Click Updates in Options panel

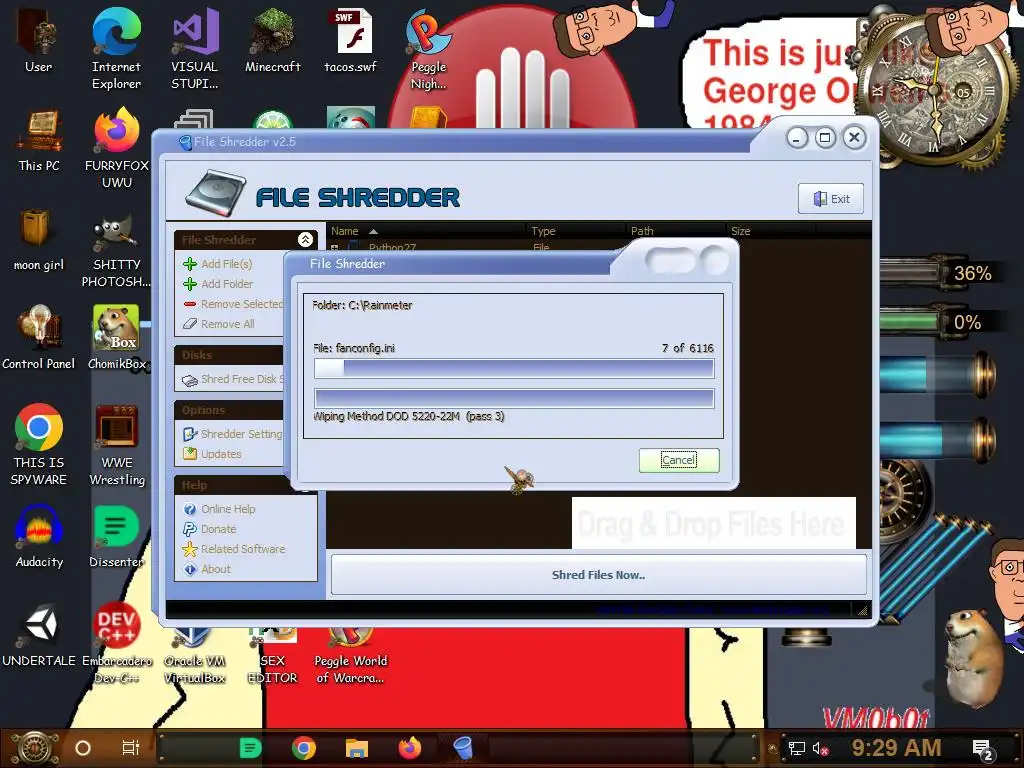212,454
